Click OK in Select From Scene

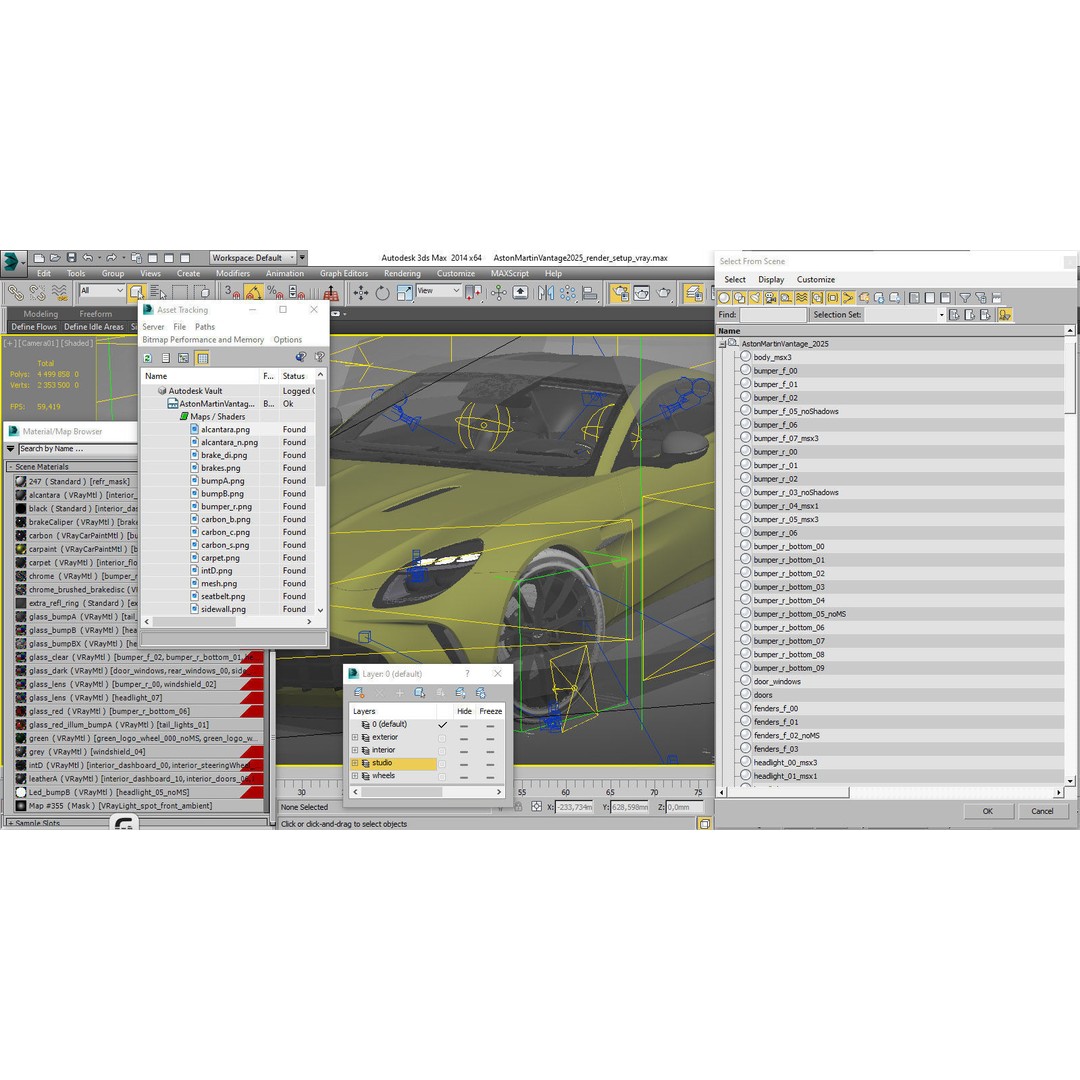[x=988, y=811]
